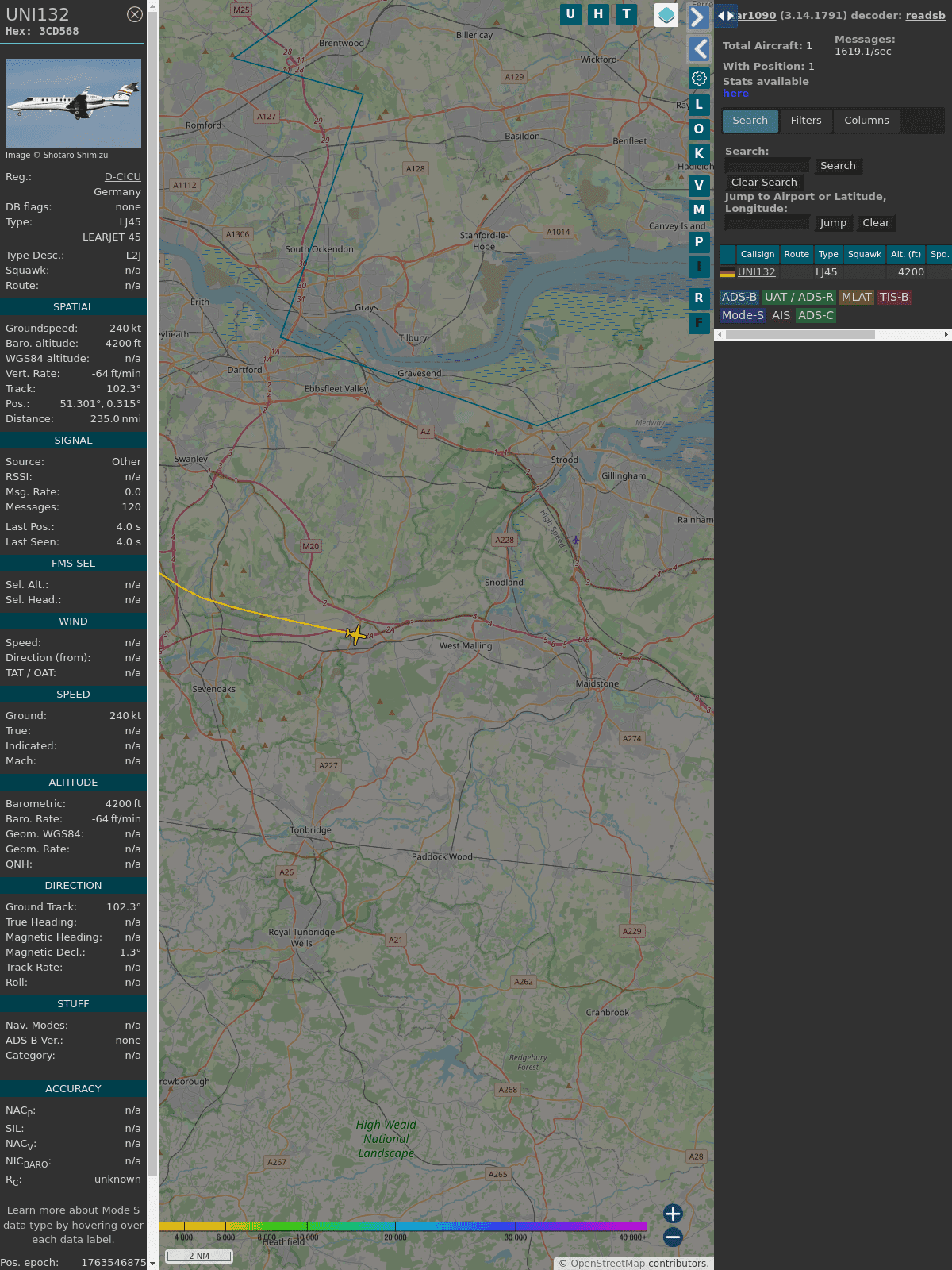Toggle the K map button

pyautogui.click(x=699, y=153)
